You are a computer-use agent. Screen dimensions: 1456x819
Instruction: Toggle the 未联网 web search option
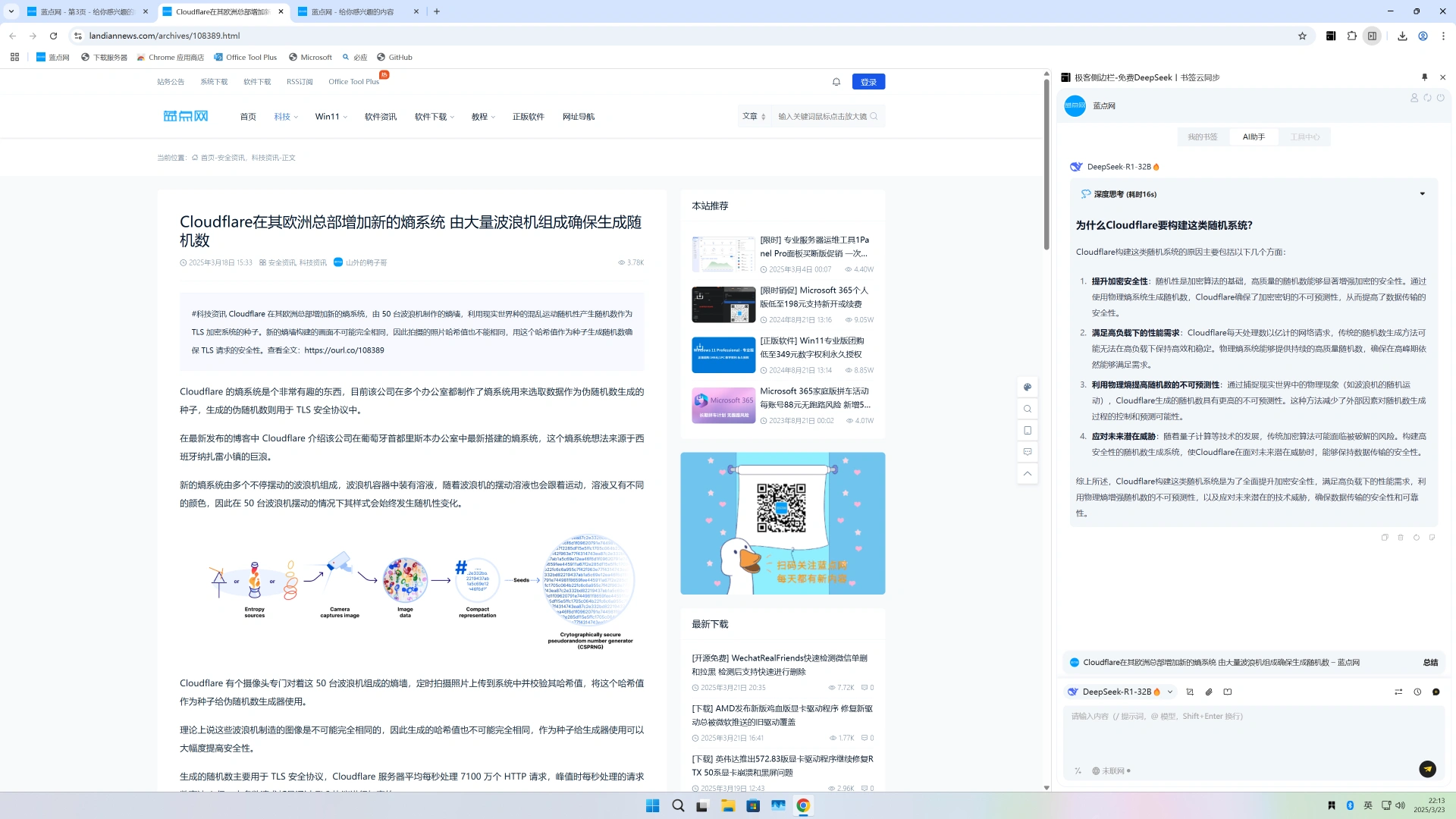pos(1111,770)
